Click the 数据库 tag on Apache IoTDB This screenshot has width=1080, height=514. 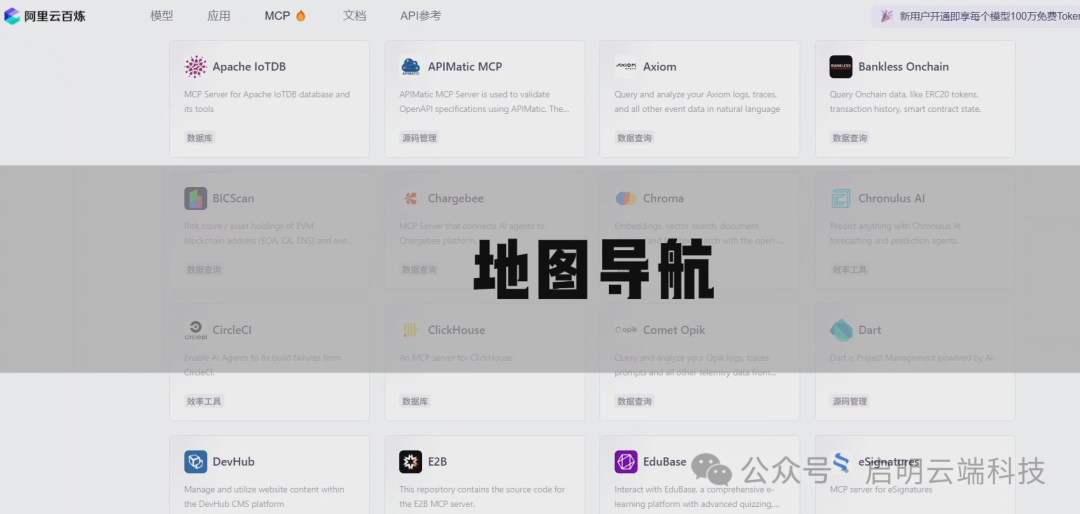[200, 138]
